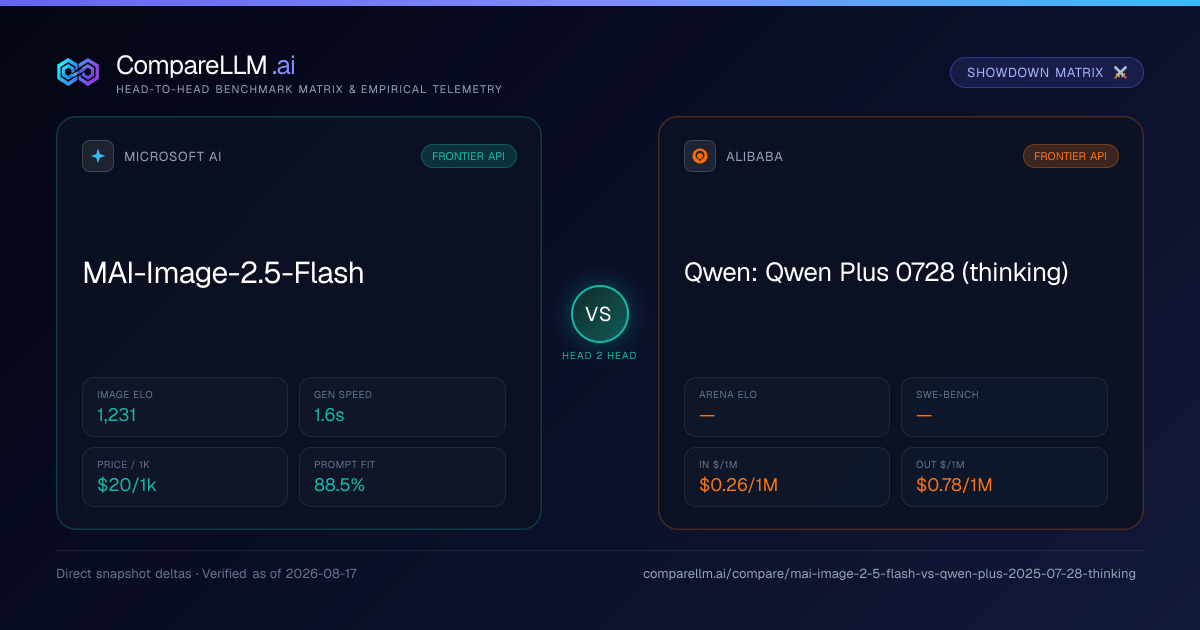Select the Price / 1K $20/1k tile
The image size is (1200, 630).
185,477
